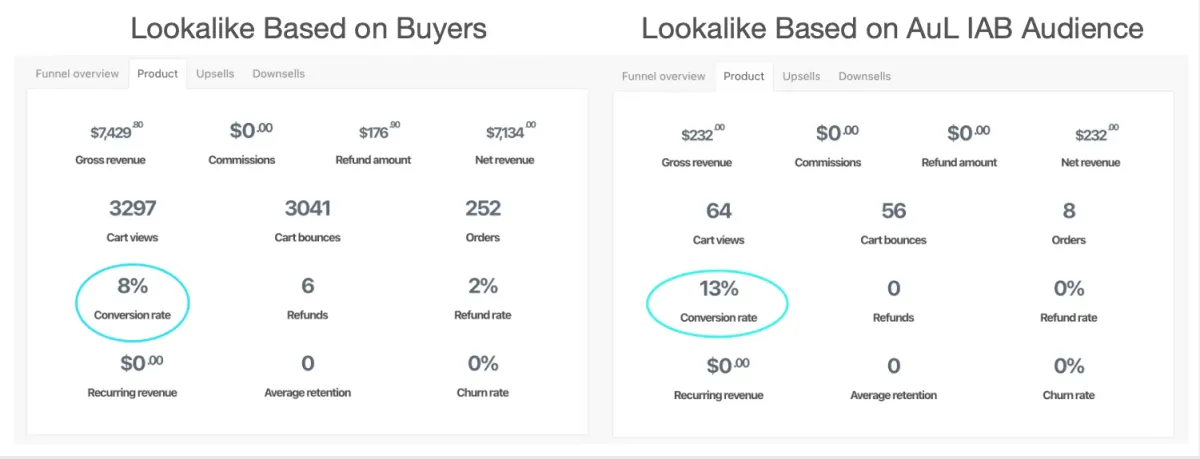This screenshot has width=1200, height=459.
Task: Click the 8 orders stat
Action: 1068,211
